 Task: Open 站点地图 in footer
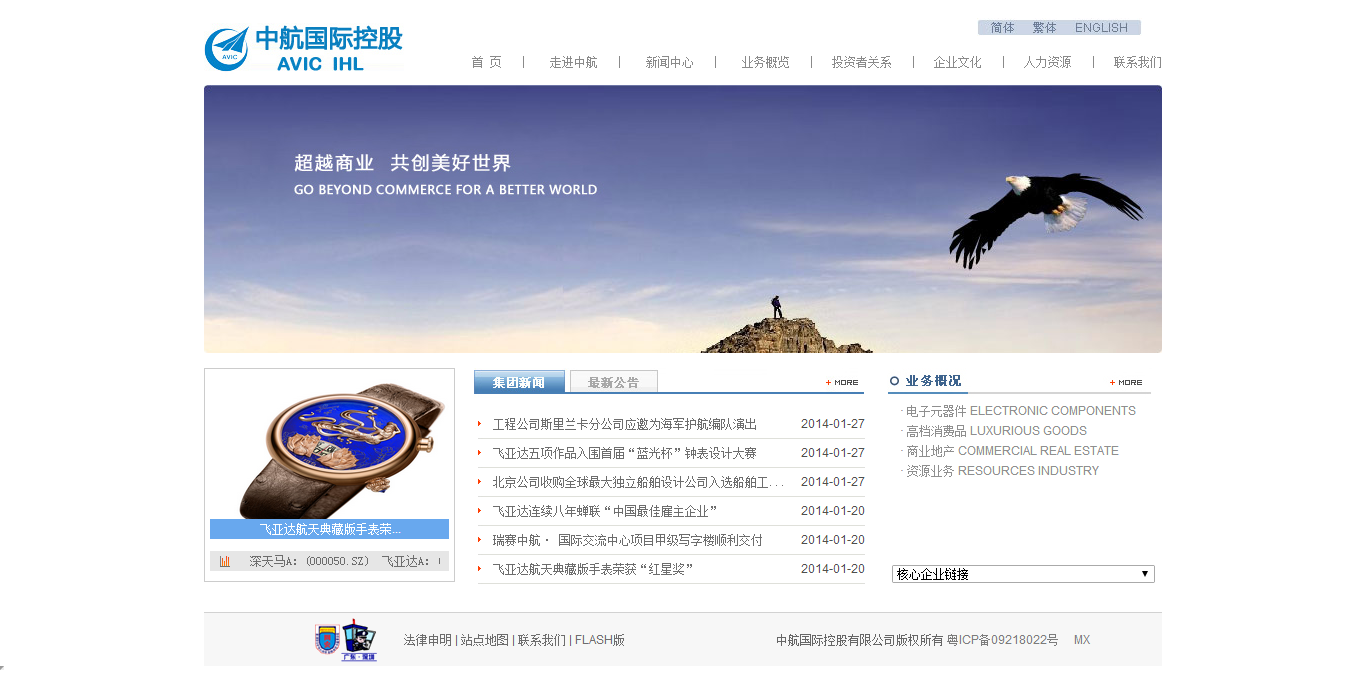coord(485,640)
